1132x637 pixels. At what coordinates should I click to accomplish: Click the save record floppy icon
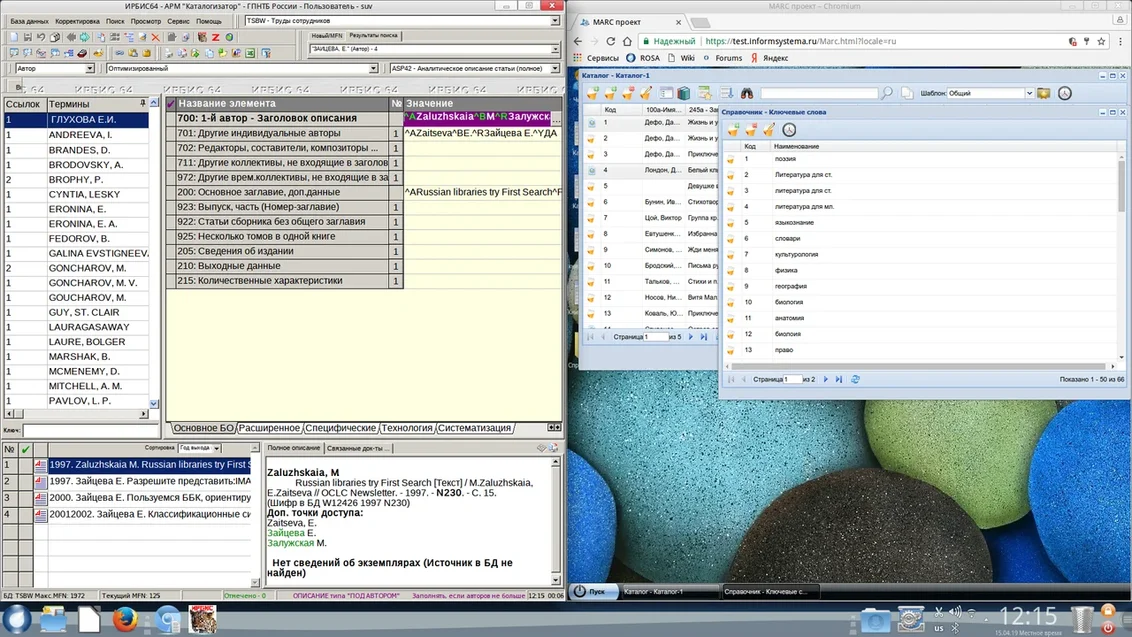(x=27, y=37)
